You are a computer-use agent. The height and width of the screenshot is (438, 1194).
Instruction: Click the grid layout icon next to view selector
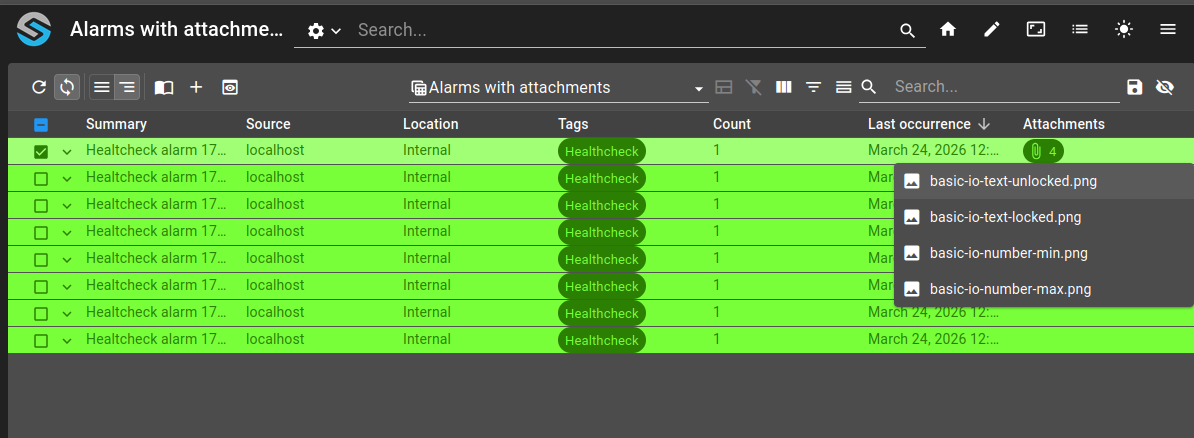coord(724,88)
